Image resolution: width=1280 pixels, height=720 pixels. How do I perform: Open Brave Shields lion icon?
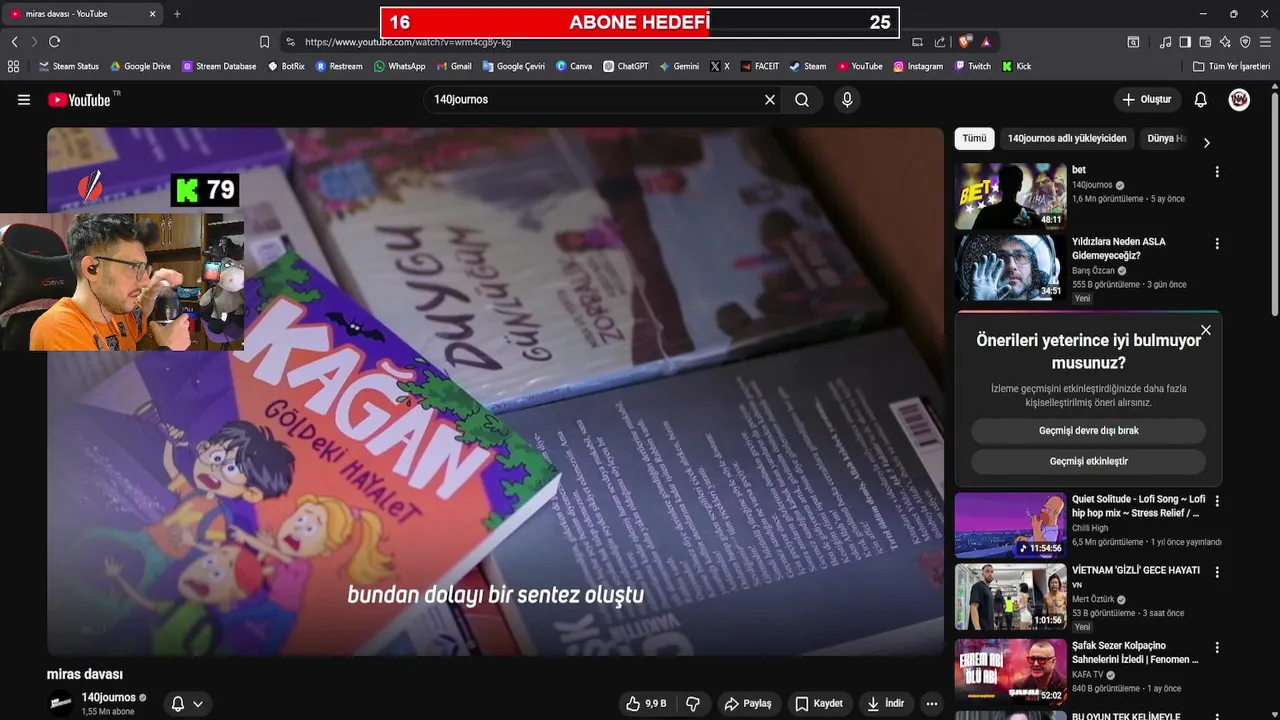[965, 42]
